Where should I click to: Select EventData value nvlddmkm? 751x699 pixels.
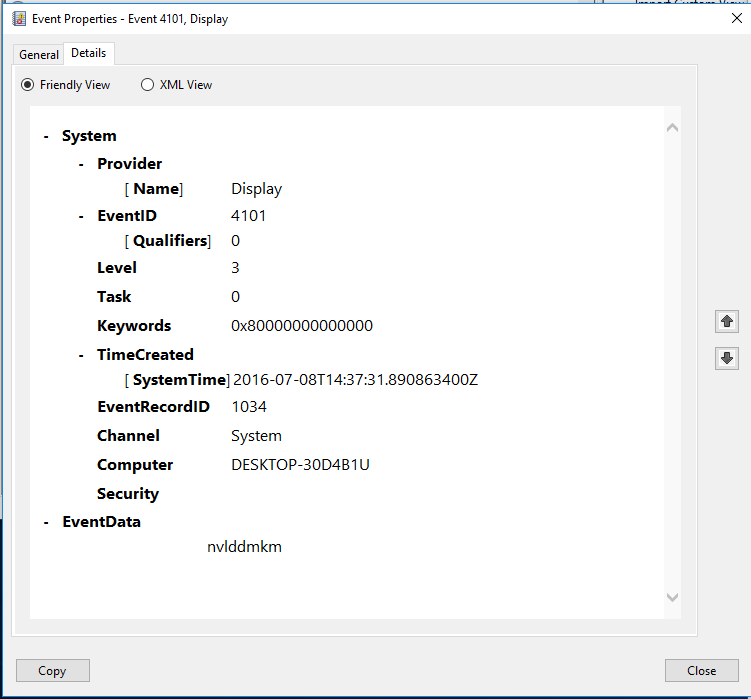pyautogui.click(x=244, y=547)
